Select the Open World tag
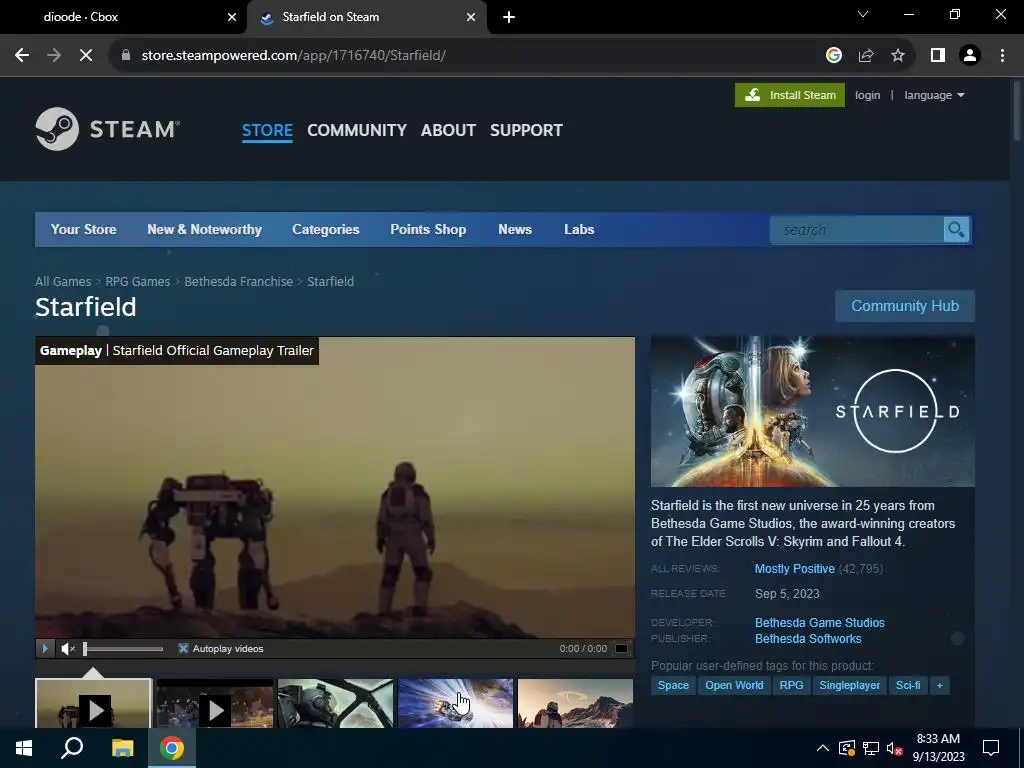 [734, 686]
